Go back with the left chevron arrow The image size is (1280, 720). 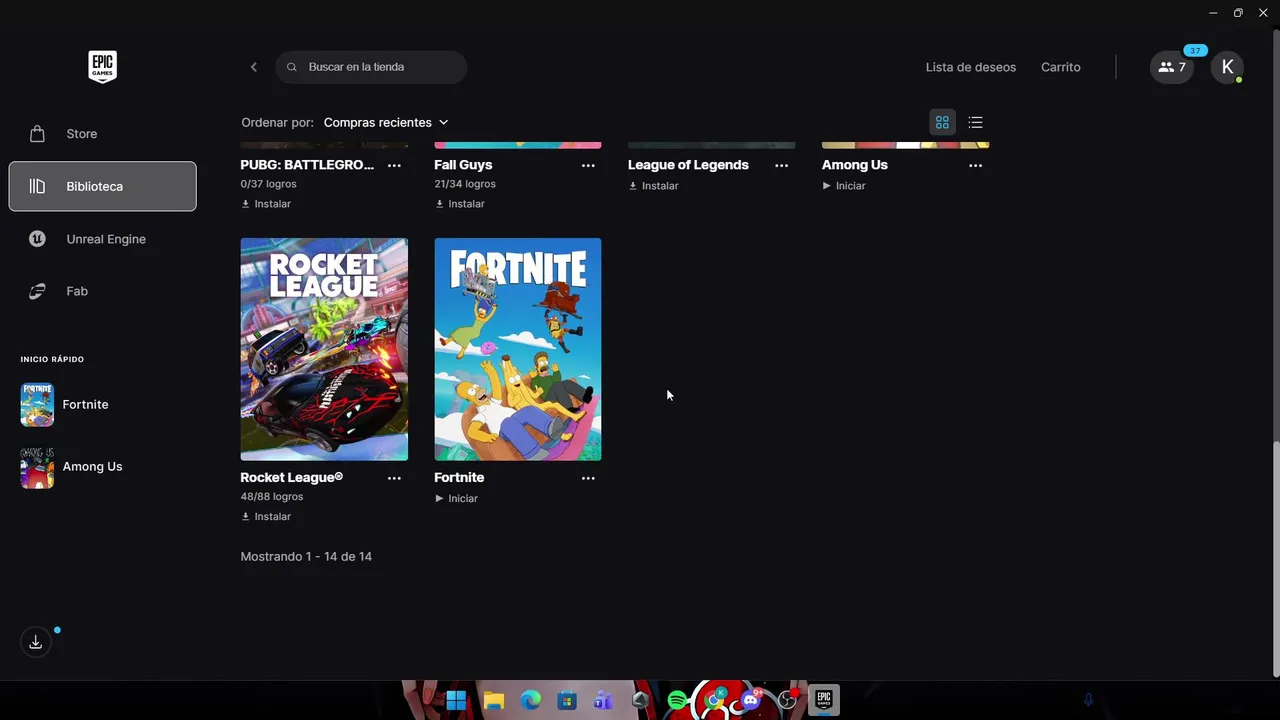coord(254,67)
